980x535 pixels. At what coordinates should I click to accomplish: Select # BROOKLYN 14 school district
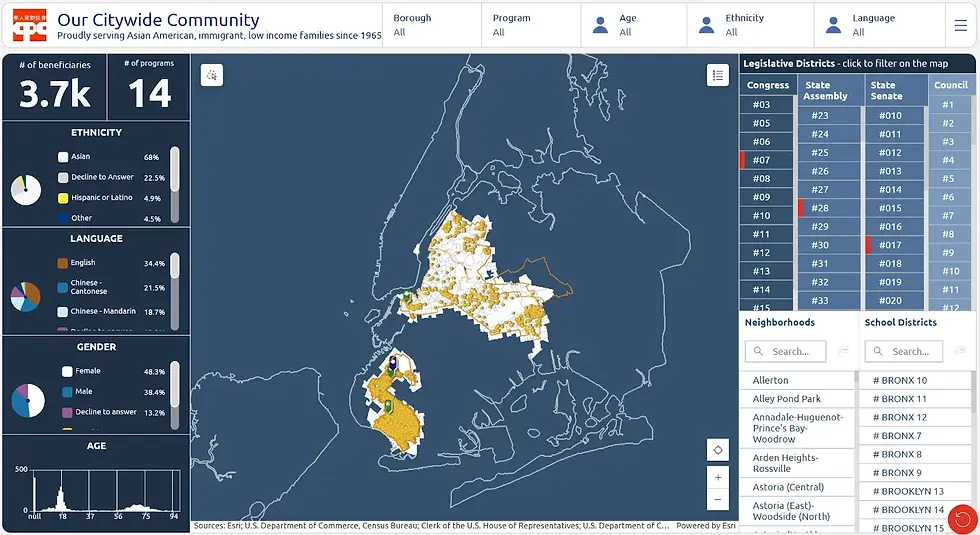pyautogui.click(x=915, y=510)
